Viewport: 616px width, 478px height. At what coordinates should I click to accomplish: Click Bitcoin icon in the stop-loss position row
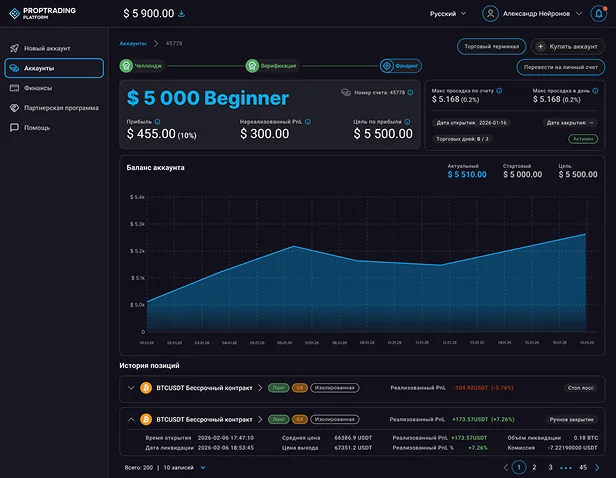(146, 388)
